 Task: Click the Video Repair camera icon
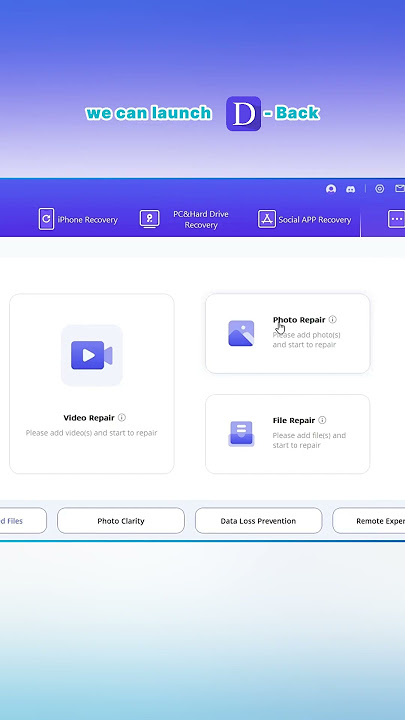(91, 355)
